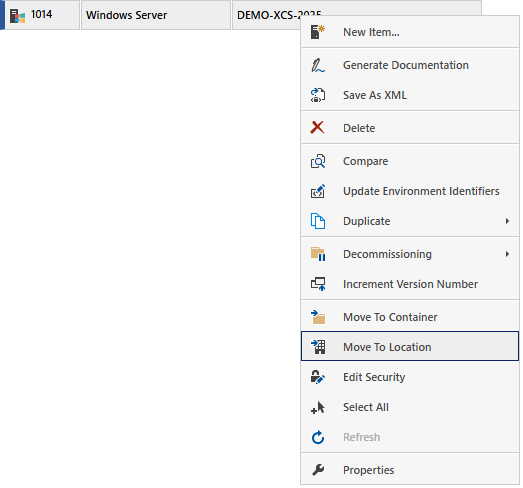Select the item 1014 row cell

(x=42, y=15)
